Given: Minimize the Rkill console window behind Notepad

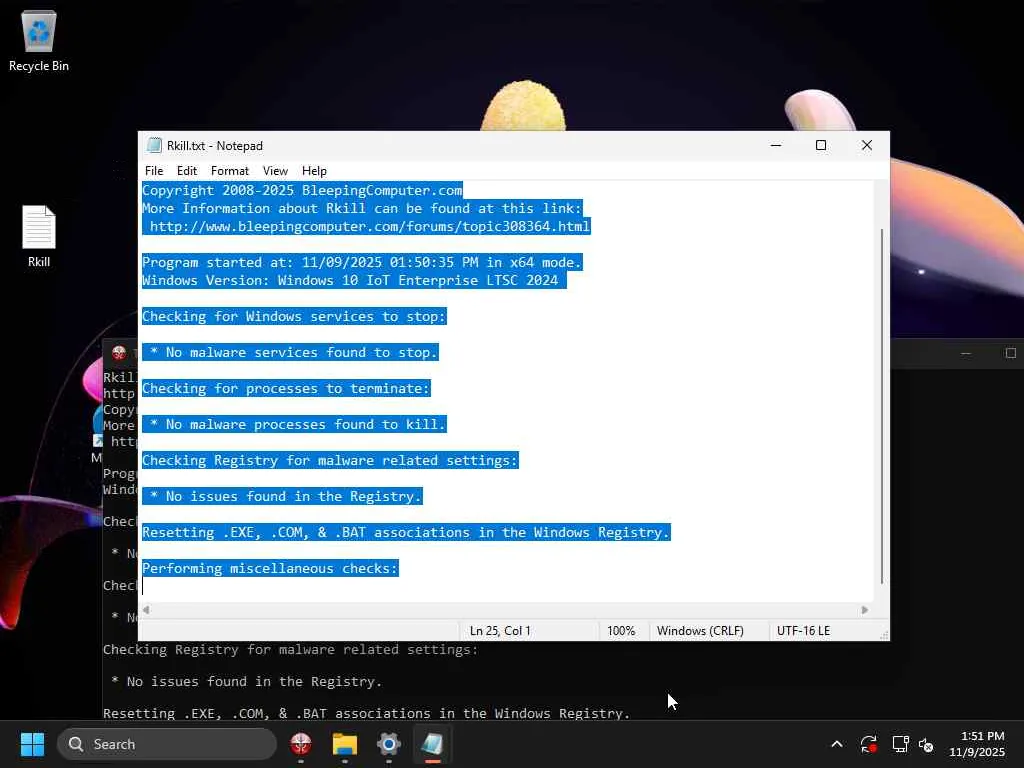Looking at the screenshot, I should pos(966,353).
